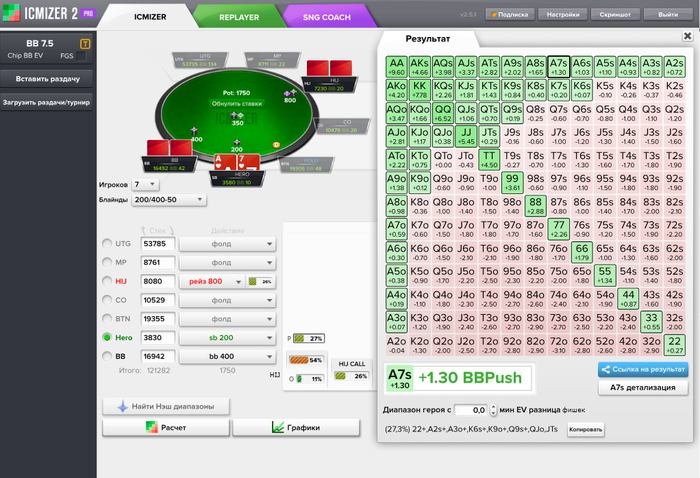Switch to the ICMIZER tab
Image resolution: width=700 pixels, height=478 pixels.
click(150, 17)
